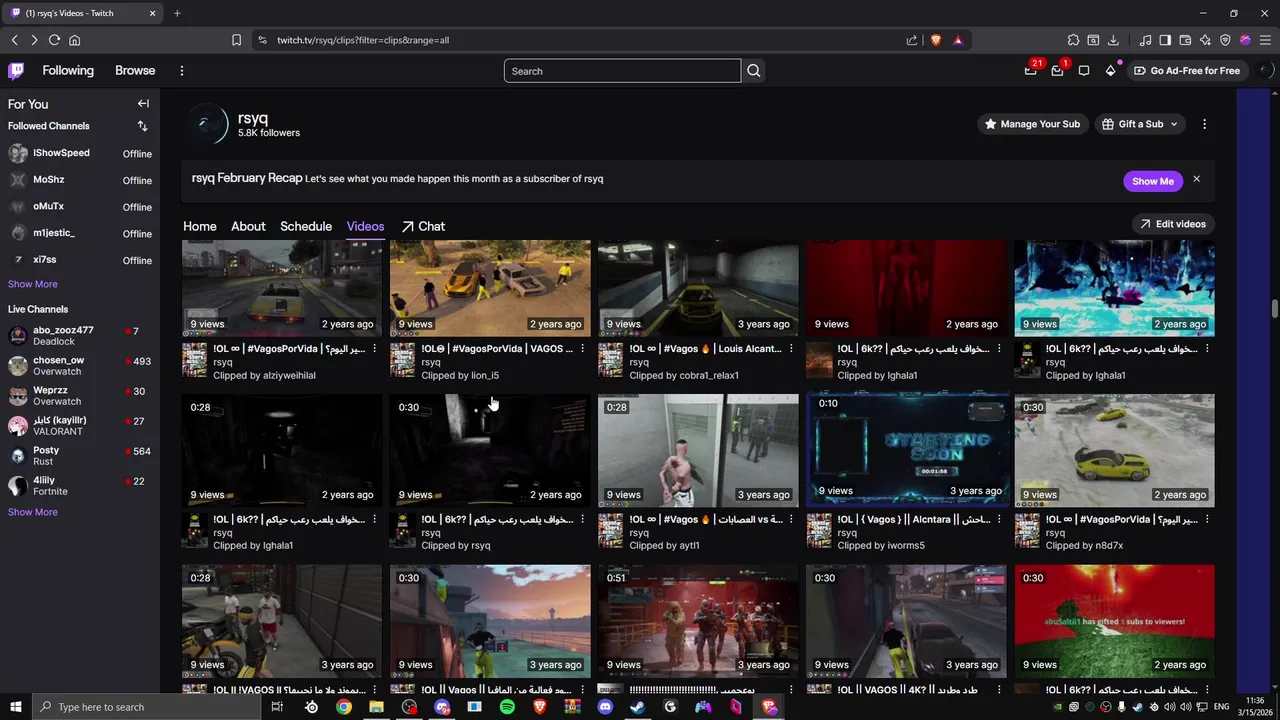Viewport: 1280px width, 720px height.
Task: Open options for clip by n8d7x
Action: (1207, 519)
